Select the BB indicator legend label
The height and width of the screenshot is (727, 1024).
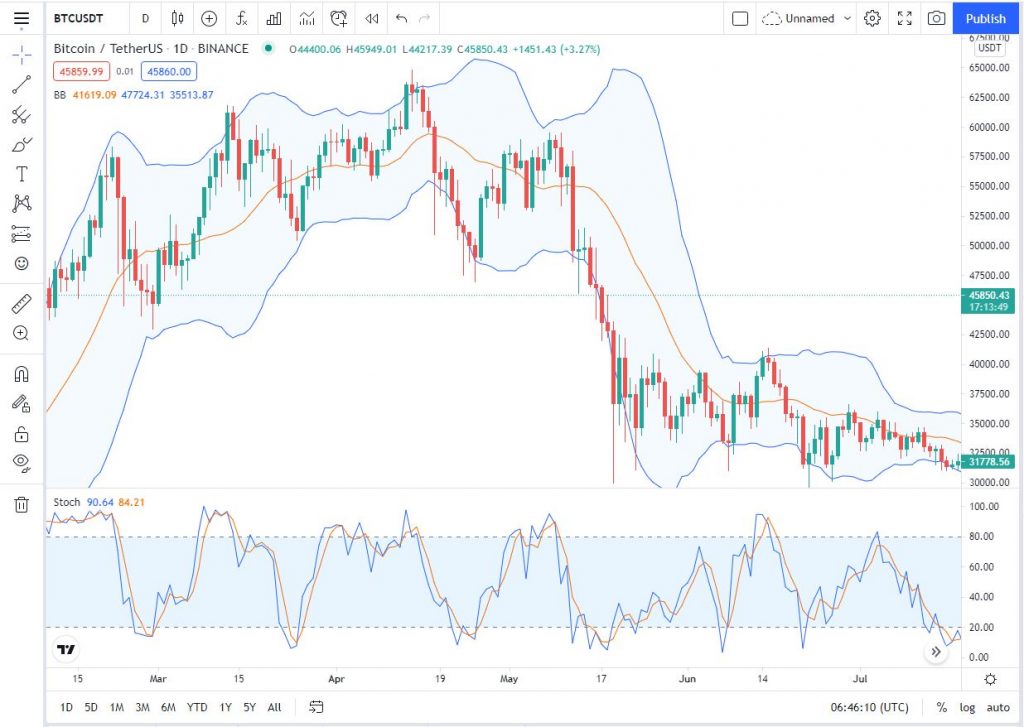tap(60, 95)
